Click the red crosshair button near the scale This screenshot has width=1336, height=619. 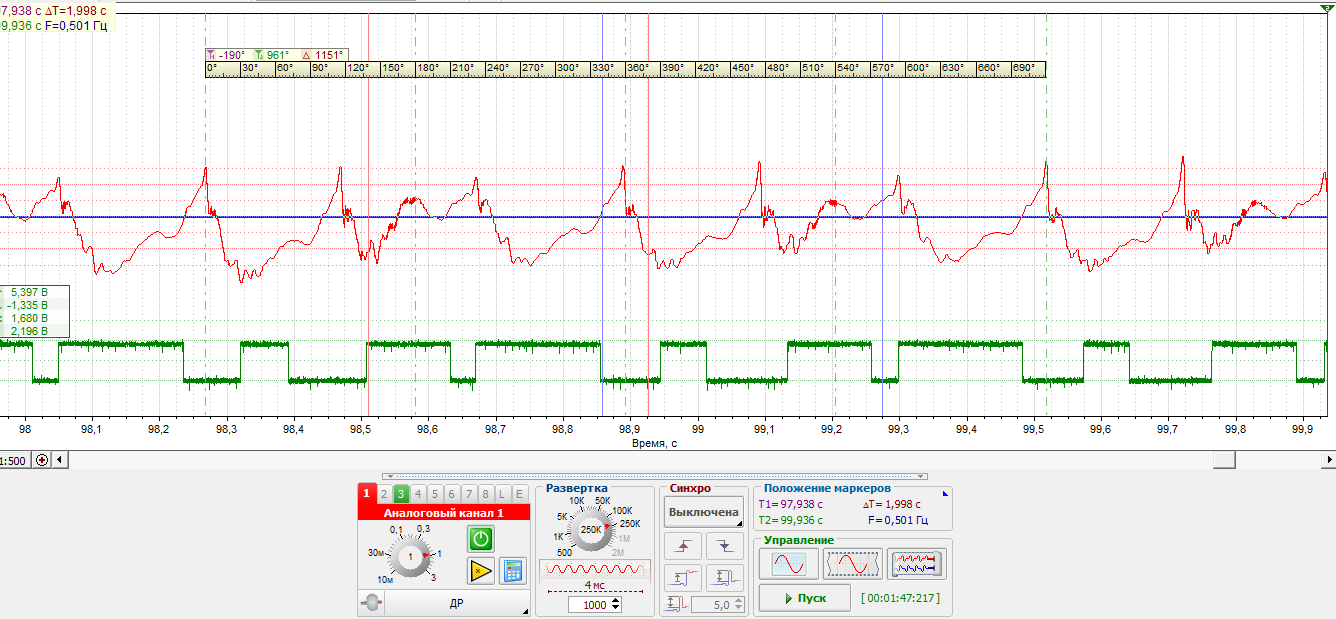pos(42,460)
